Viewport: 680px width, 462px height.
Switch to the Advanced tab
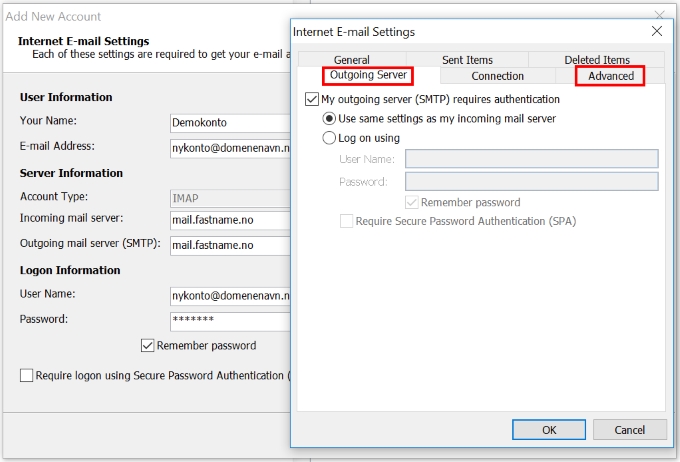click(610, 76)
